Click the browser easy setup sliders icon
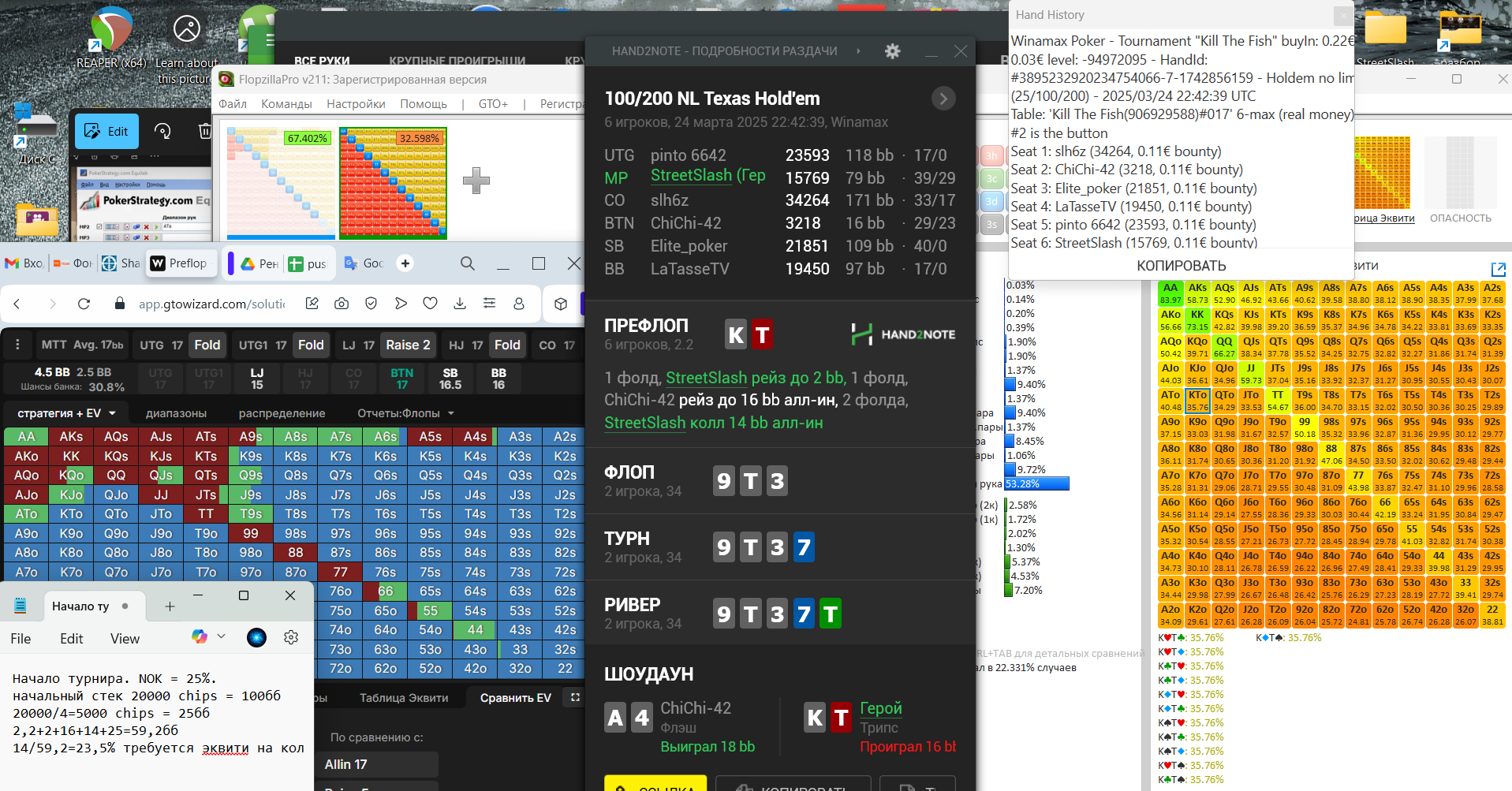Viewport: 1512px width, 791px height. point(489,304)
